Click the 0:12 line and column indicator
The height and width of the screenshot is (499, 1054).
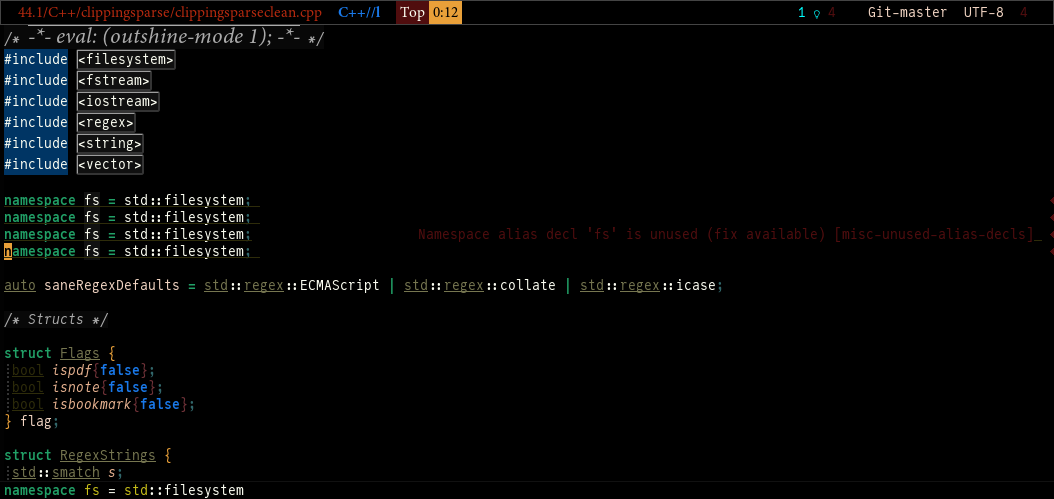coord(446,13)
